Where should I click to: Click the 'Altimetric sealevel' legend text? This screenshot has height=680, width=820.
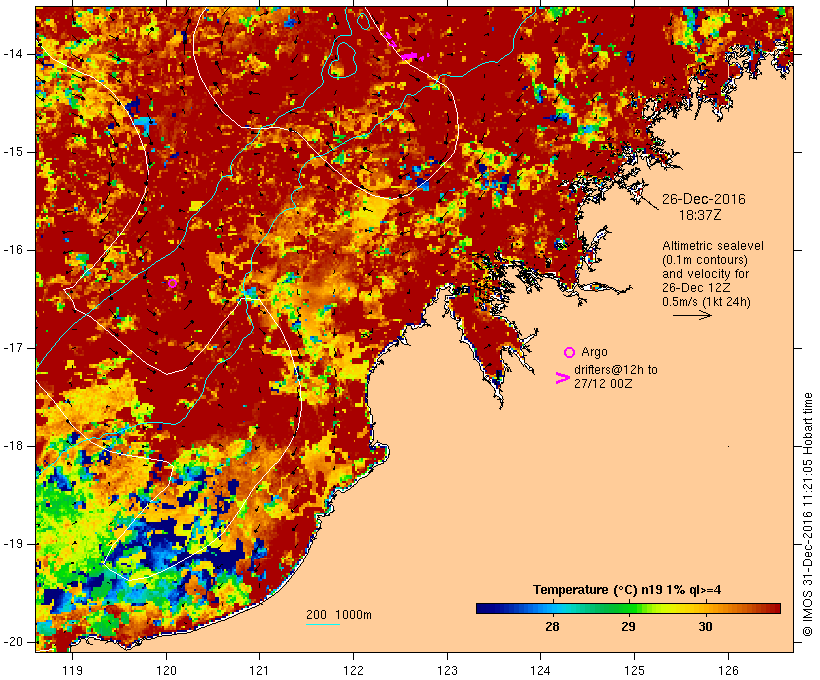point(713,246)
